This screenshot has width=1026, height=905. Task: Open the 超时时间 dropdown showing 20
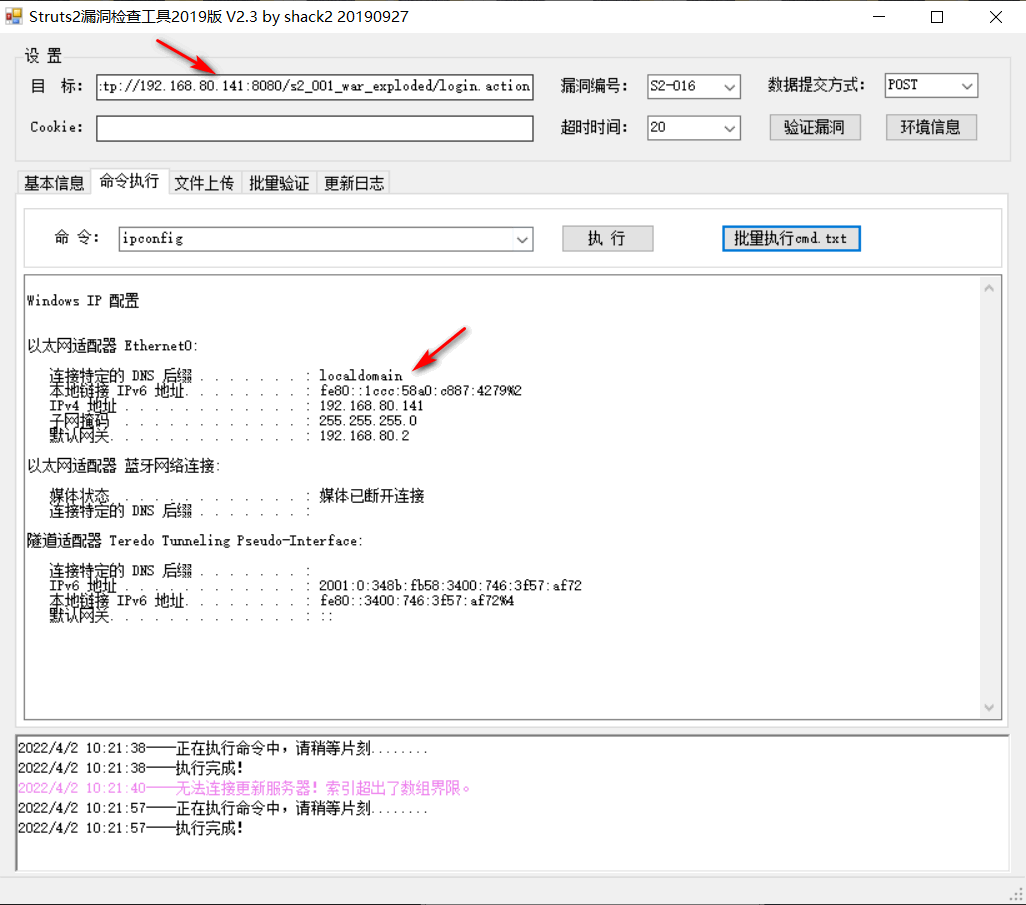[x=694, y=128]
